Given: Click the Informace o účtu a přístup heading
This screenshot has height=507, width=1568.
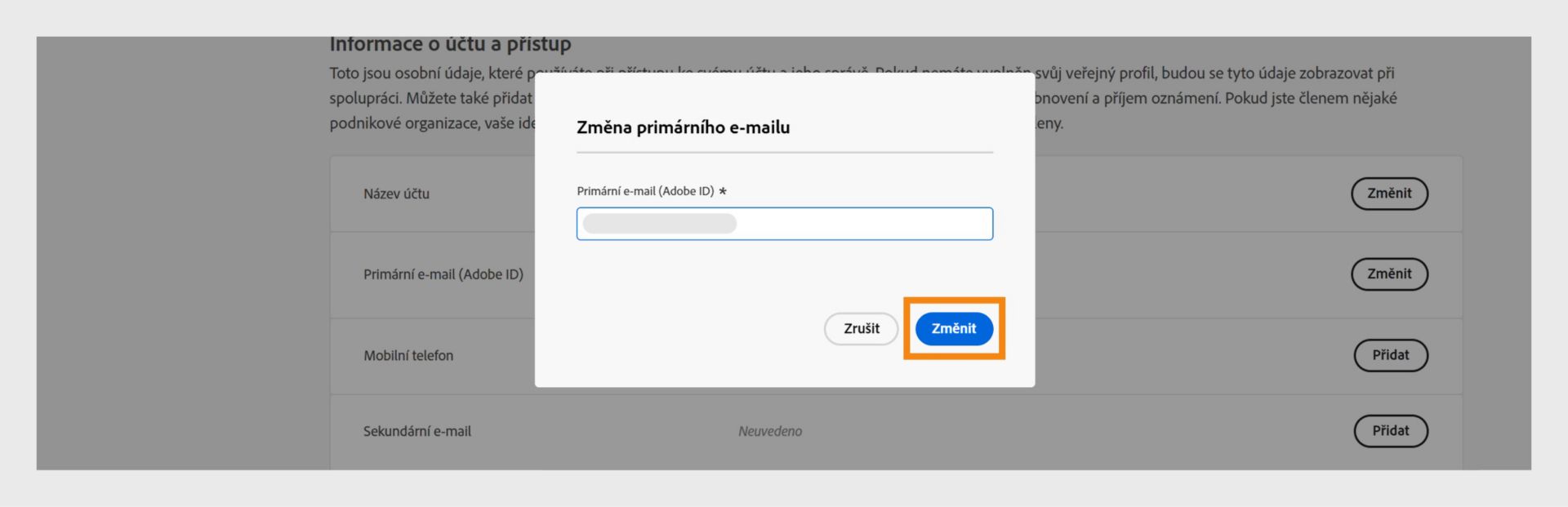Looking at the screenshot, I should 450,44.
